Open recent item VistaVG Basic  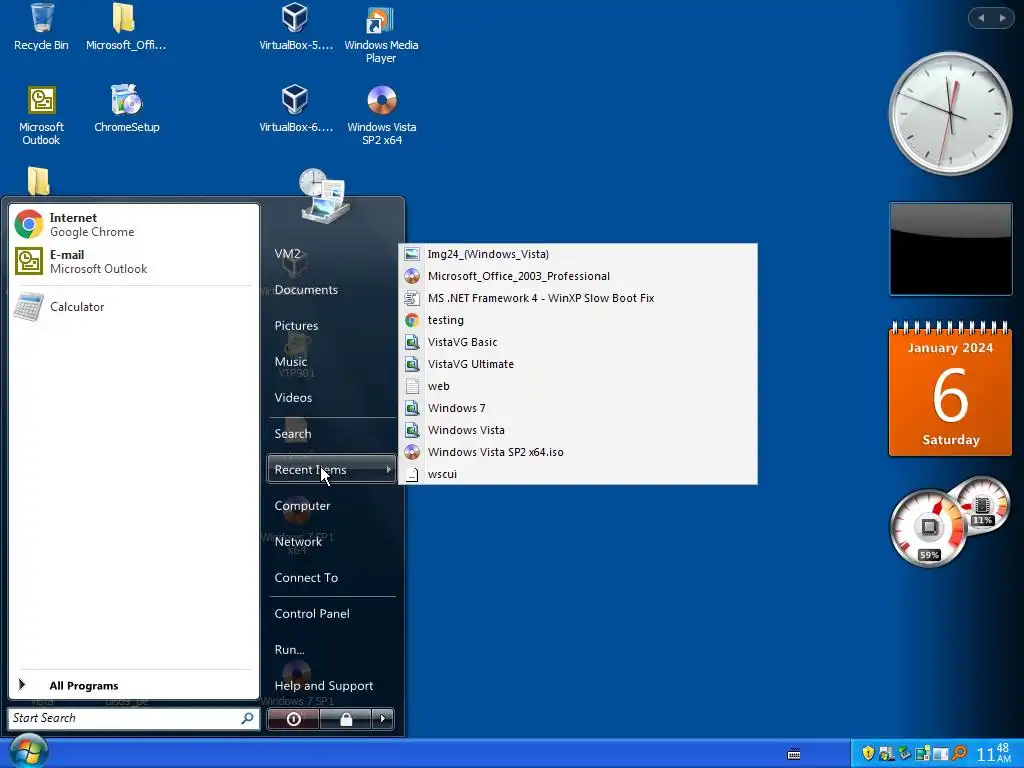click(578, 342)
